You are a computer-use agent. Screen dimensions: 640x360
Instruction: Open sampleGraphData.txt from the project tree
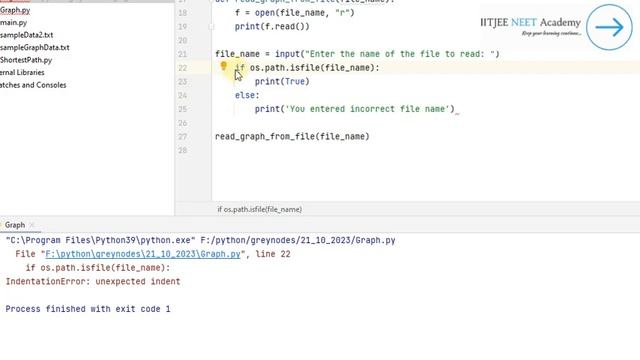(35, 47)
